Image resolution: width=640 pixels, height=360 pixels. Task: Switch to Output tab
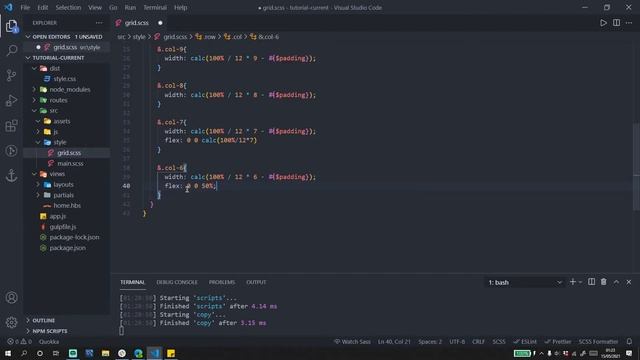click(256, 282)
